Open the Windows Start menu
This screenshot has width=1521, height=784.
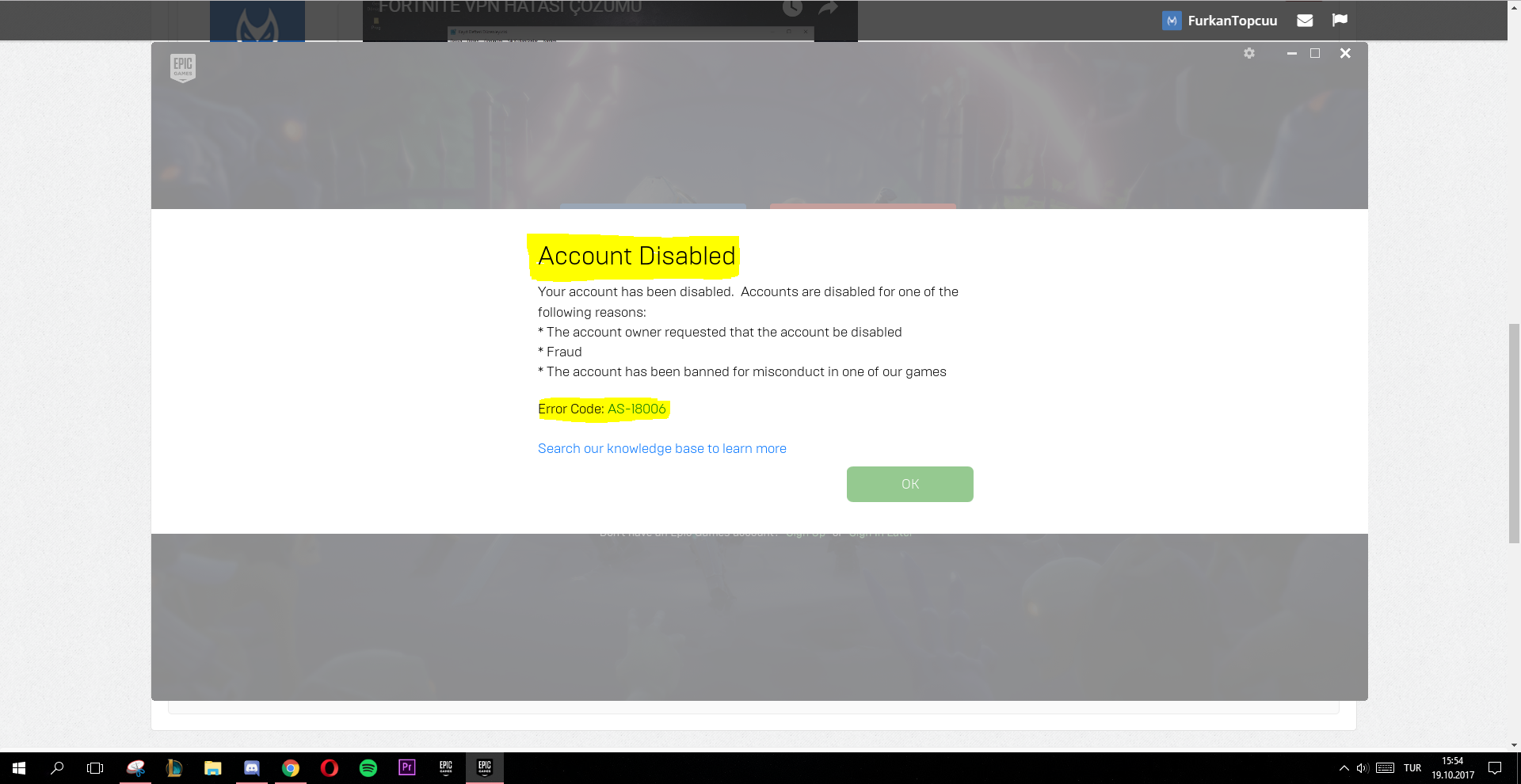click(19, 768)
